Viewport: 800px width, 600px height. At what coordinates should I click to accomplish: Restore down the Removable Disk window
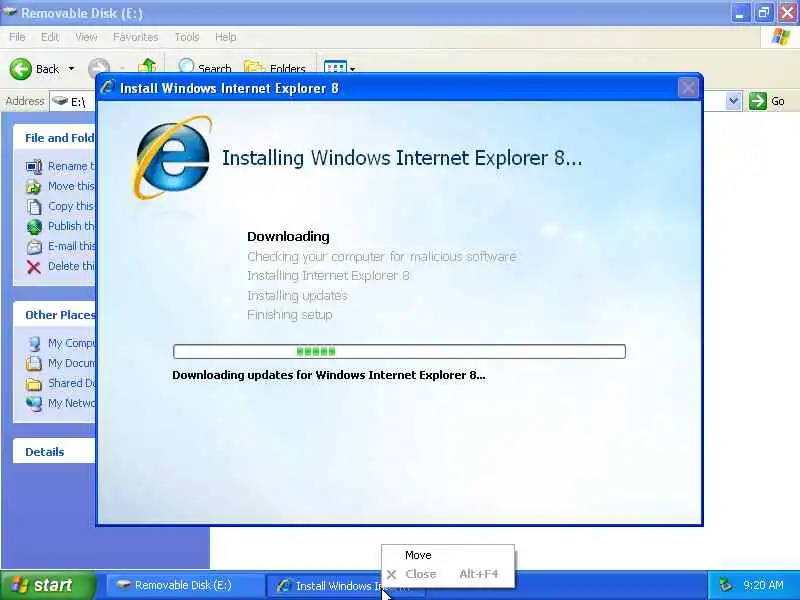[763, 13]
